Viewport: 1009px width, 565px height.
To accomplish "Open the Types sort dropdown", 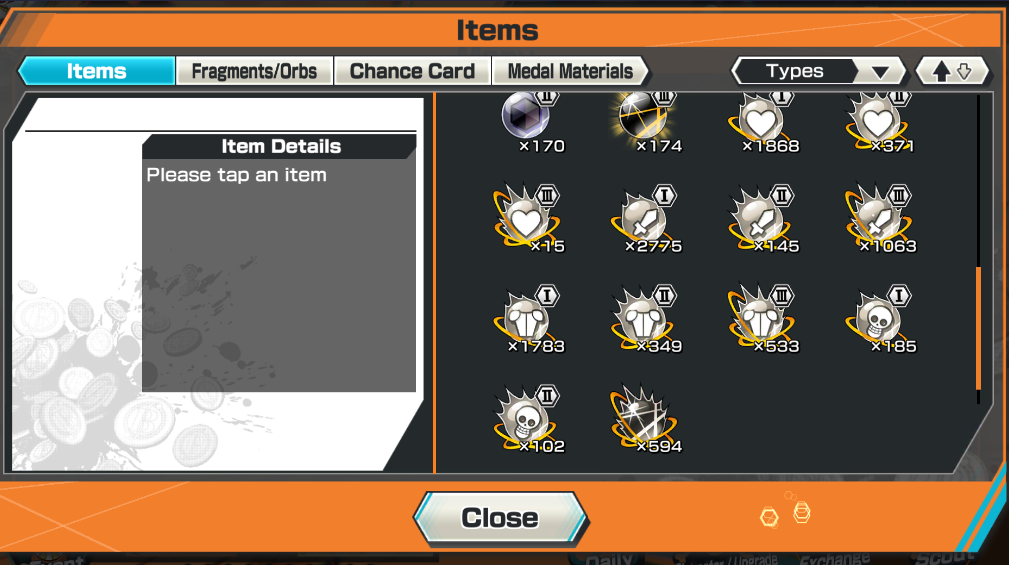I will (x=819, y=71).
